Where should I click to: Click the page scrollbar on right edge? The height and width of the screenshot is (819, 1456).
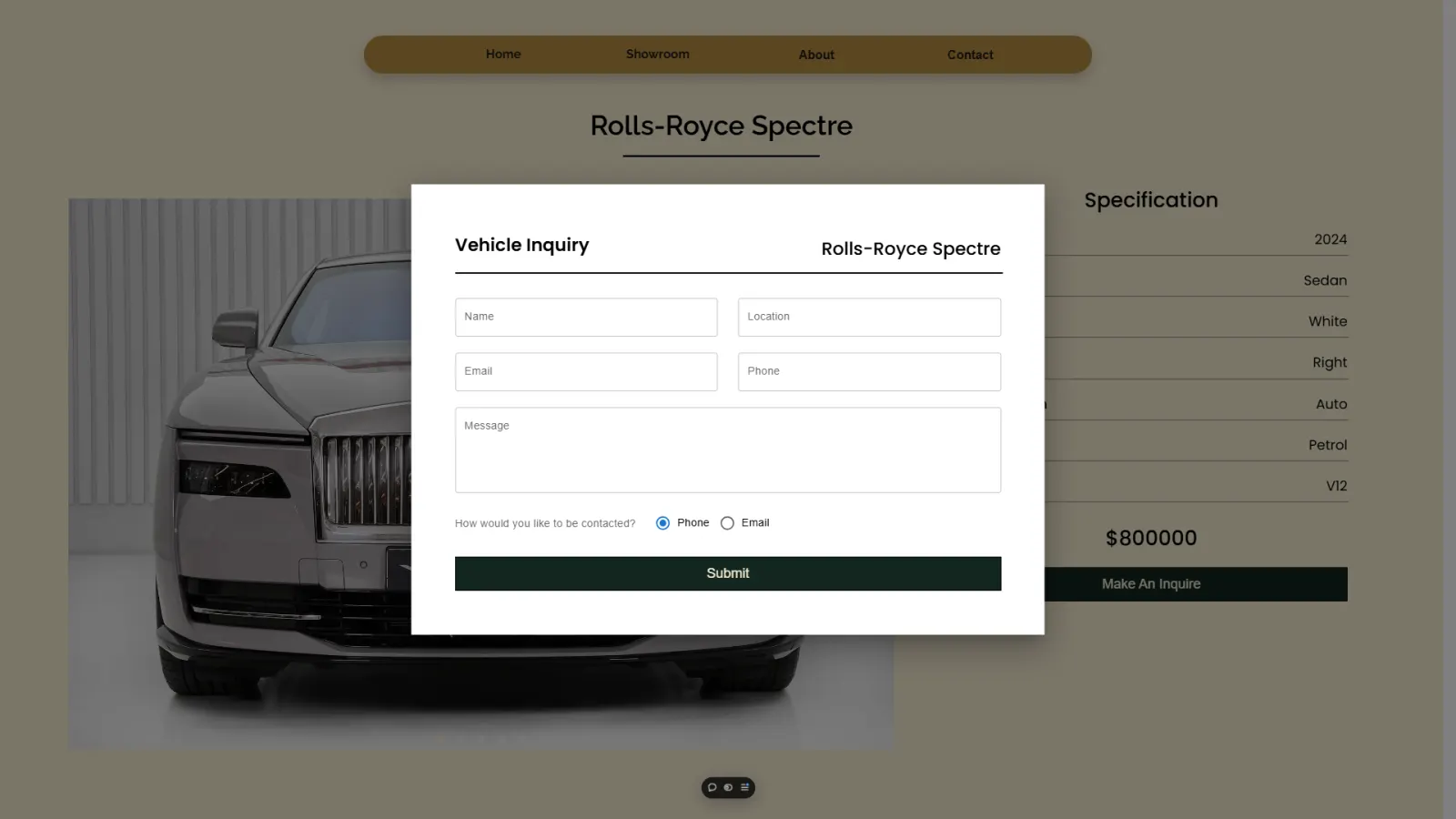(1449, 409)
